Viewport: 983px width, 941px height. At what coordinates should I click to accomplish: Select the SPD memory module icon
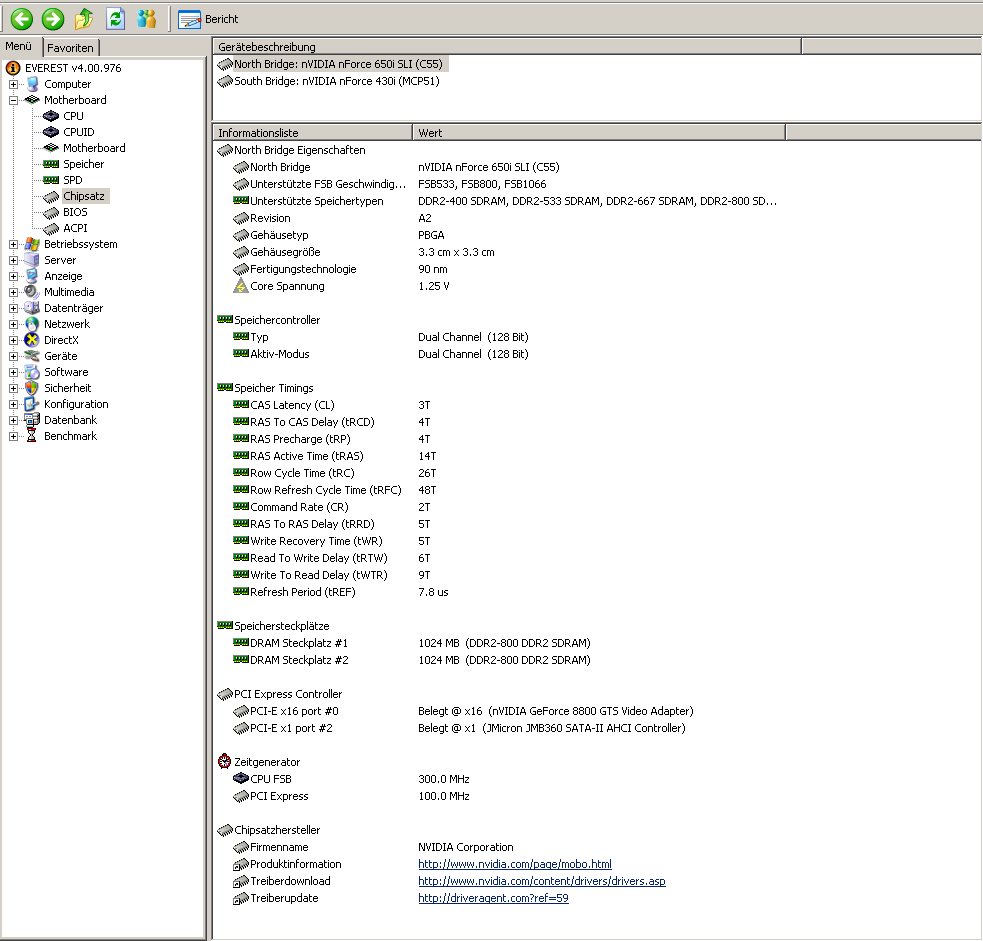pos(51,180)
